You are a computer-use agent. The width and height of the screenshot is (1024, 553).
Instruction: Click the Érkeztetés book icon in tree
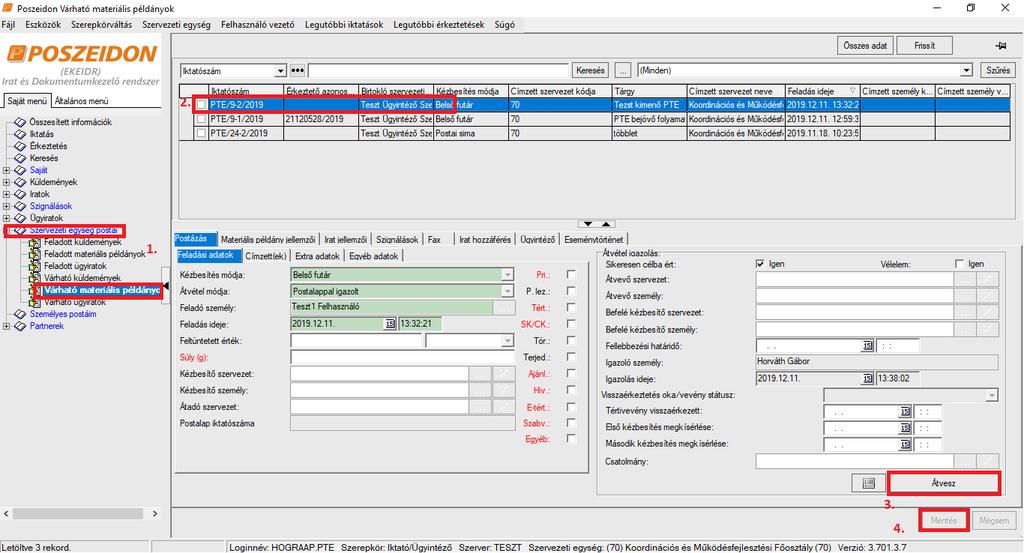click(x=20, y=146)
